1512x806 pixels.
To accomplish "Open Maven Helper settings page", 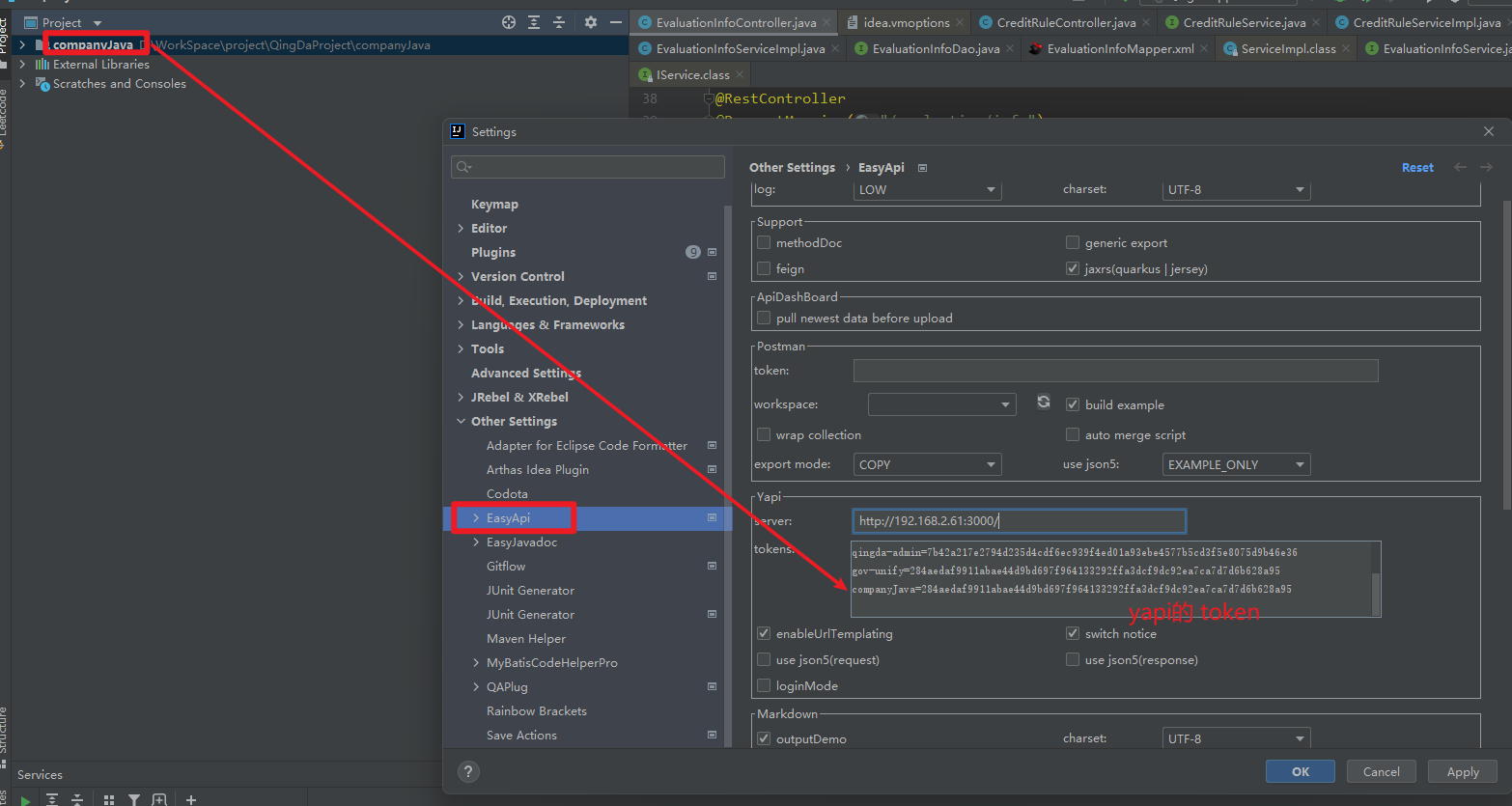I will [x=526, y=638].
